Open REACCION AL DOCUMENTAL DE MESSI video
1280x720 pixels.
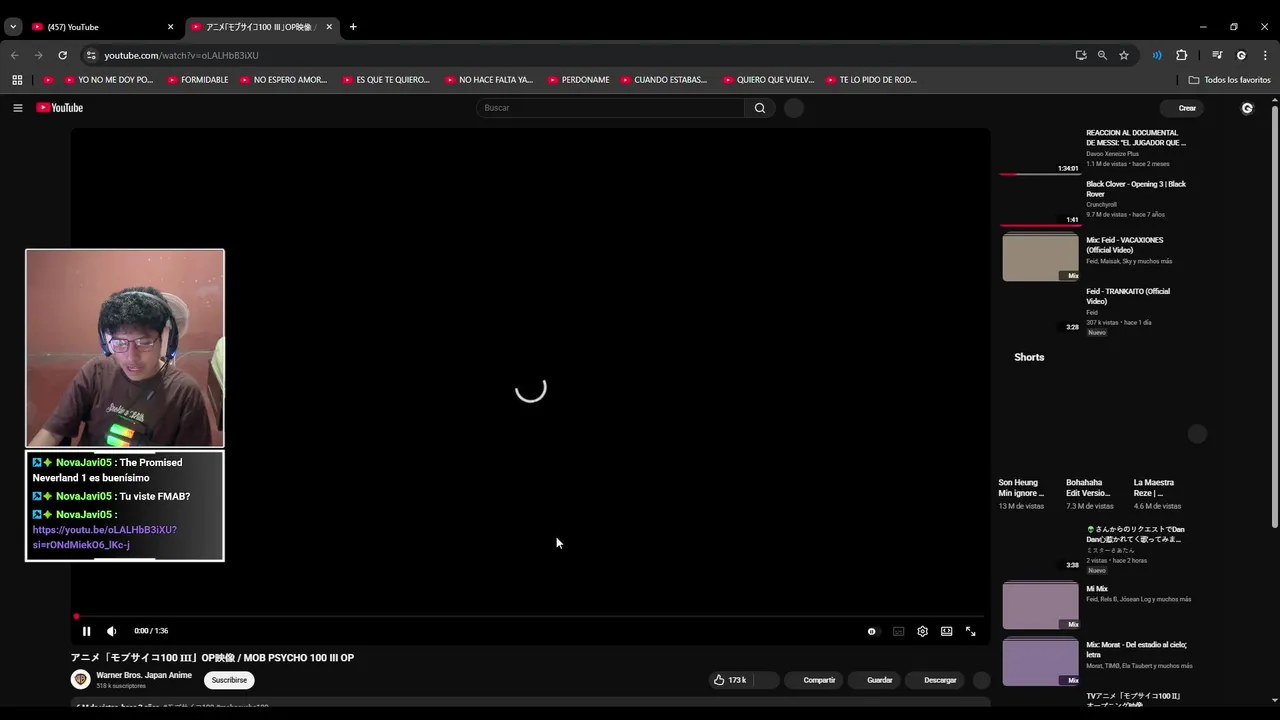pyautogui.click(x=1136, y=138)
